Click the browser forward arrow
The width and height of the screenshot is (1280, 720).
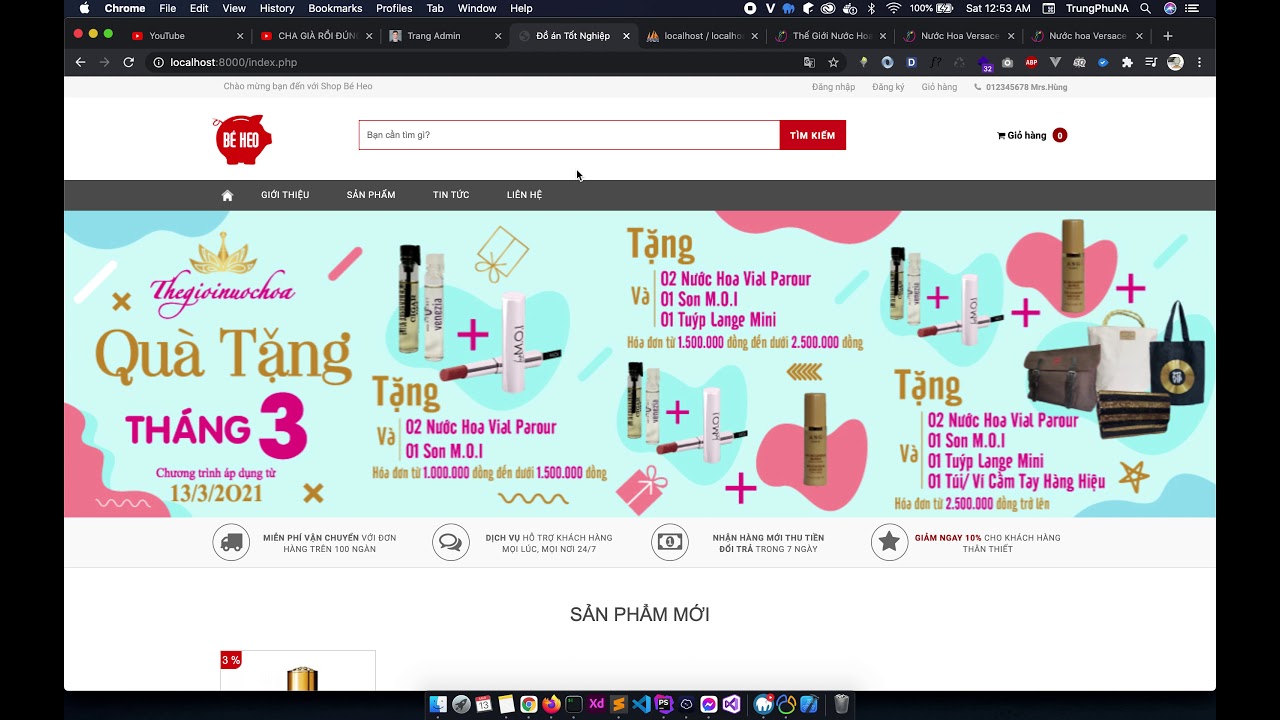coord(104,62)
